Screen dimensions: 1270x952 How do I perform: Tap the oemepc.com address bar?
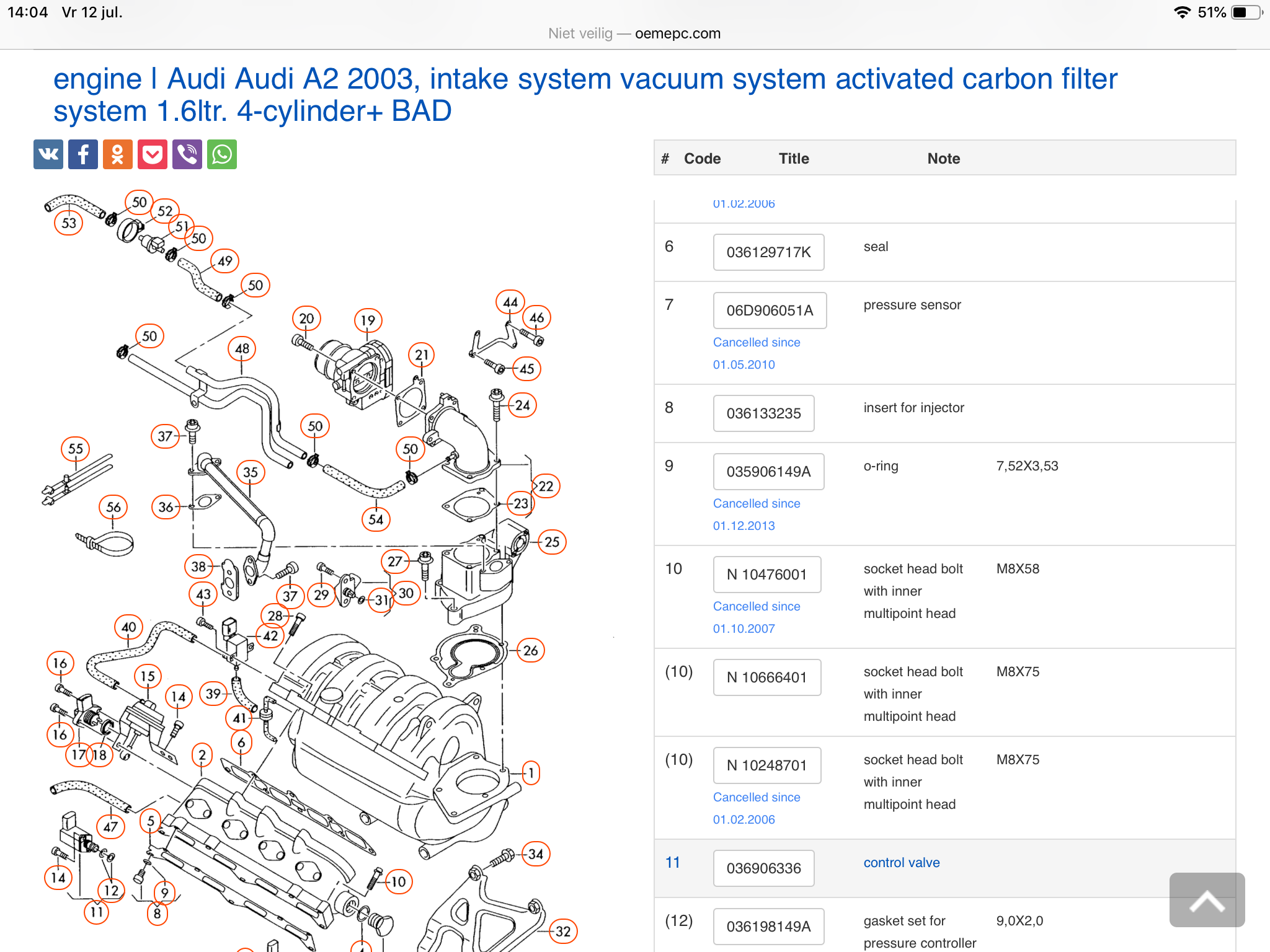(x=634, y=33)
